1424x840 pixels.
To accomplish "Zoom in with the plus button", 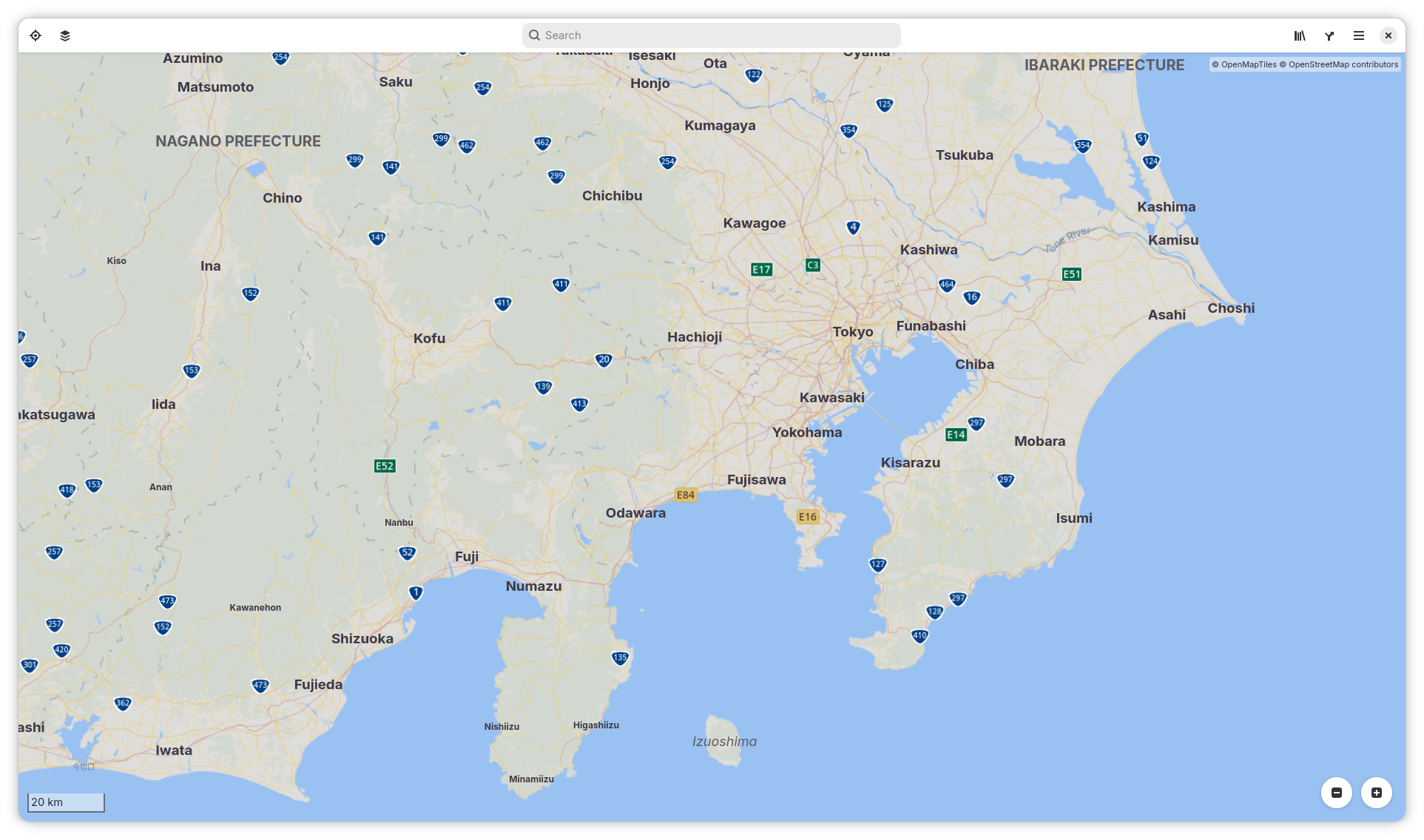I will coord(1377,793).
